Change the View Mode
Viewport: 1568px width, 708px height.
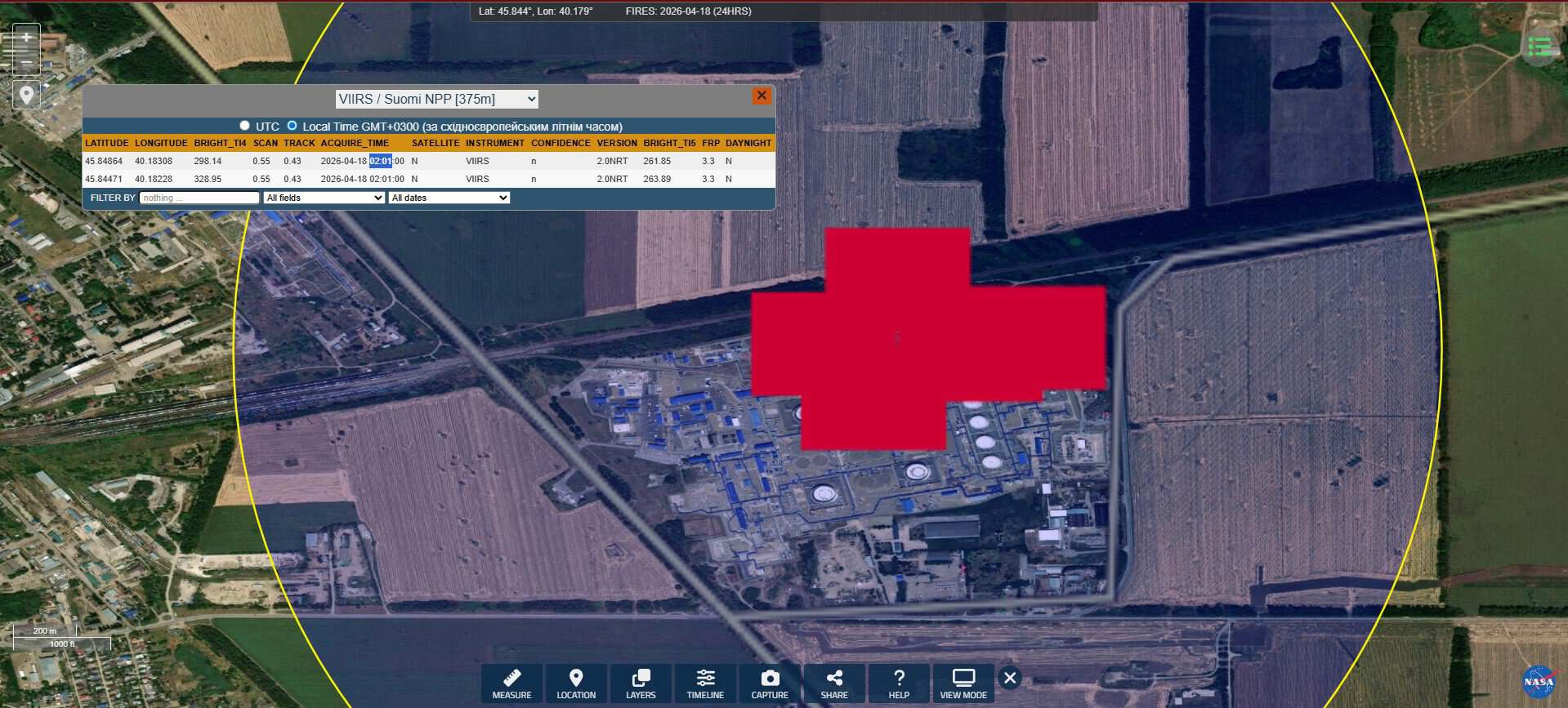pyautogui.click(x=963, y=684)
